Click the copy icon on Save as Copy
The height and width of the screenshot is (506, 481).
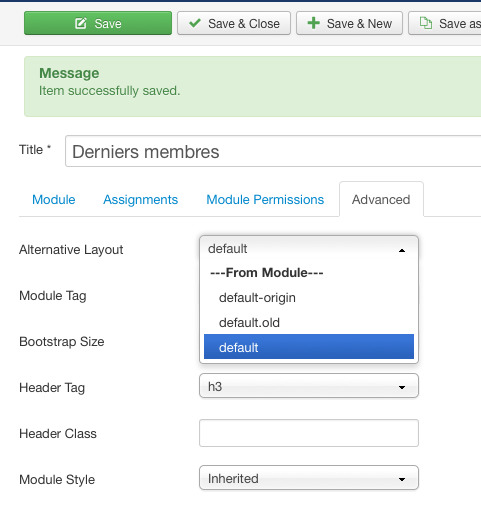click(426, 23)
